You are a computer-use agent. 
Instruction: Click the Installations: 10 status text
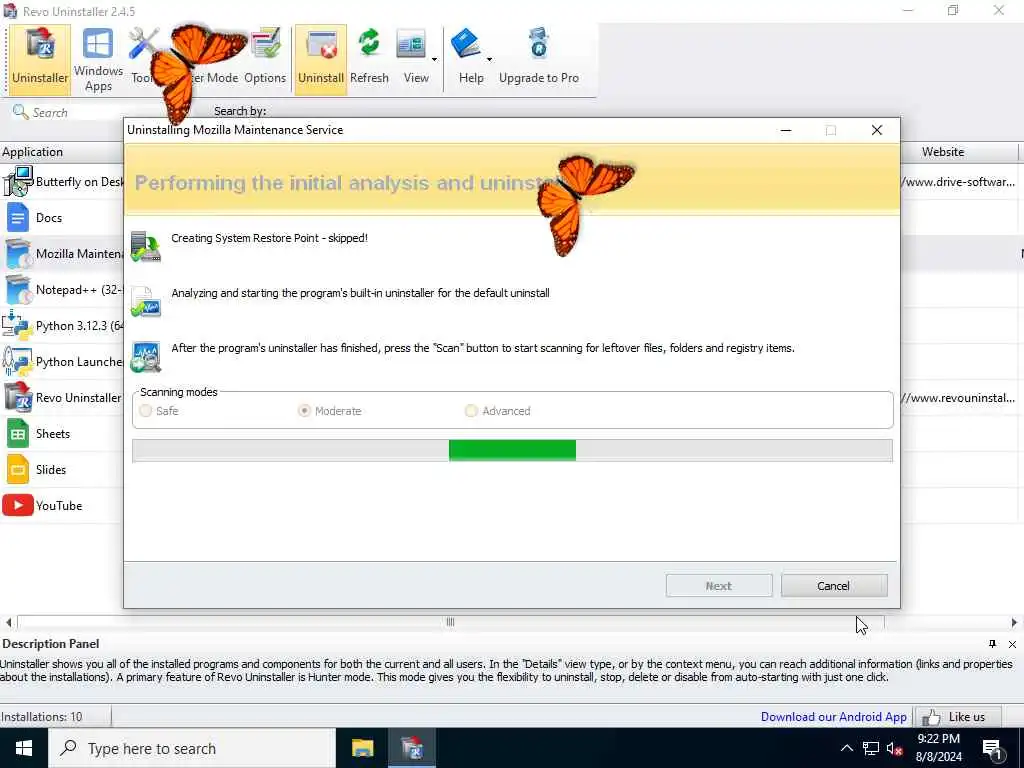(x=42, y=716)
